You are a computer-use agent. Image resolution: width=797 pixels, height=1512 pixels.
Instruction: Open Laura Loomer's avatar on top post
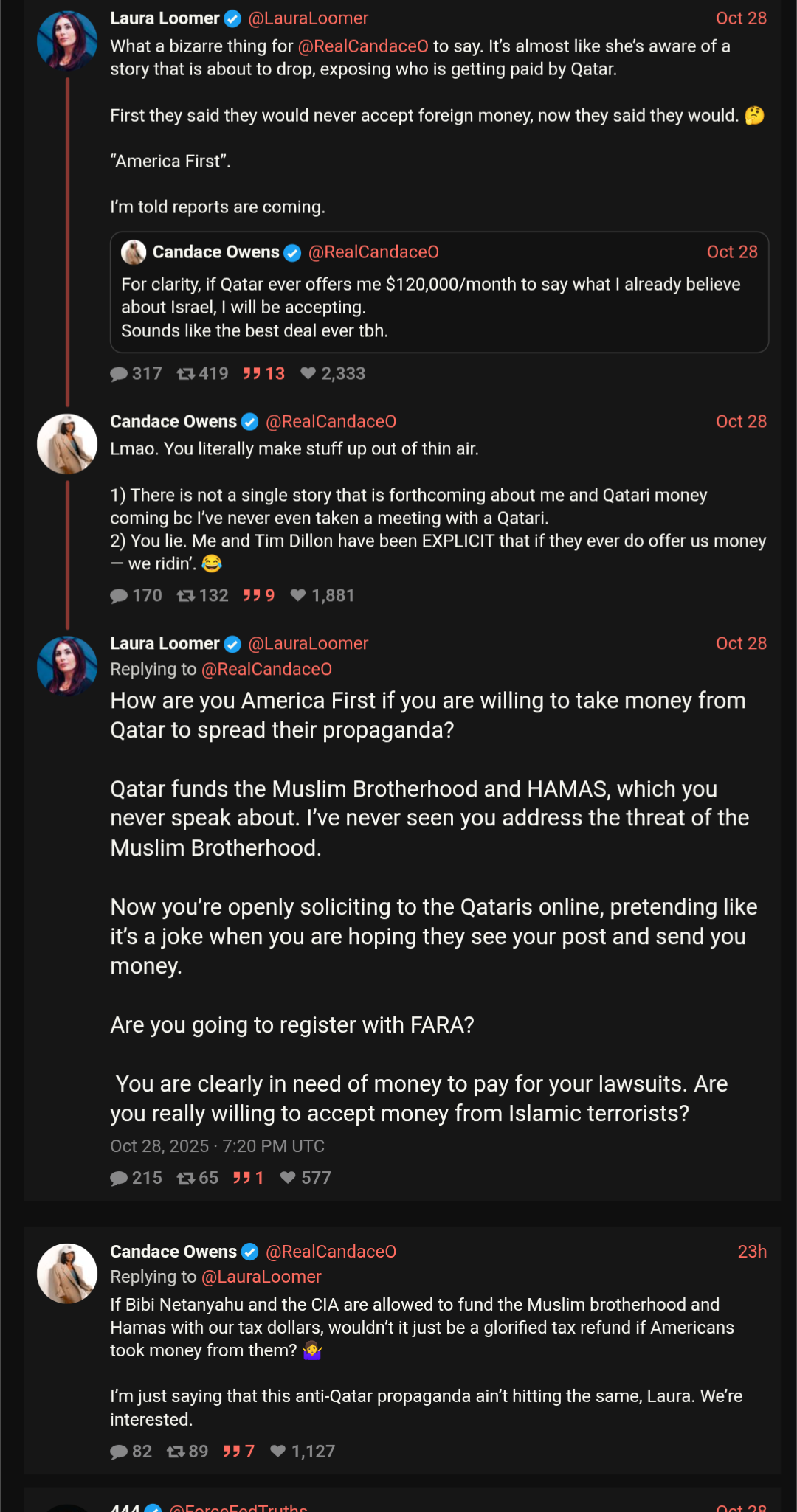pos(67,41)
